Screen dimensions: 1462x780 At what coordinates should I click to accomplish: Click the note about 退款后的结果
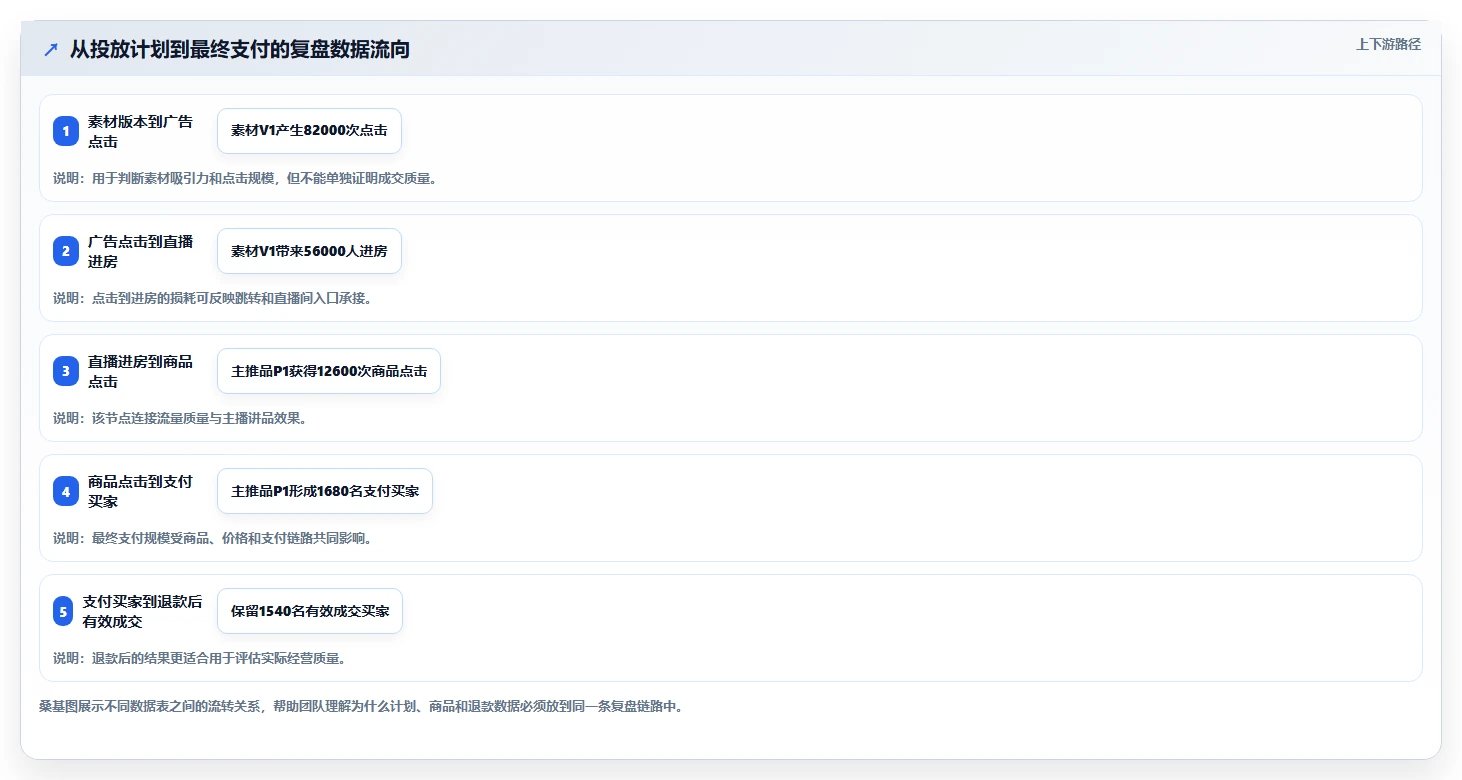click(199, 658)
